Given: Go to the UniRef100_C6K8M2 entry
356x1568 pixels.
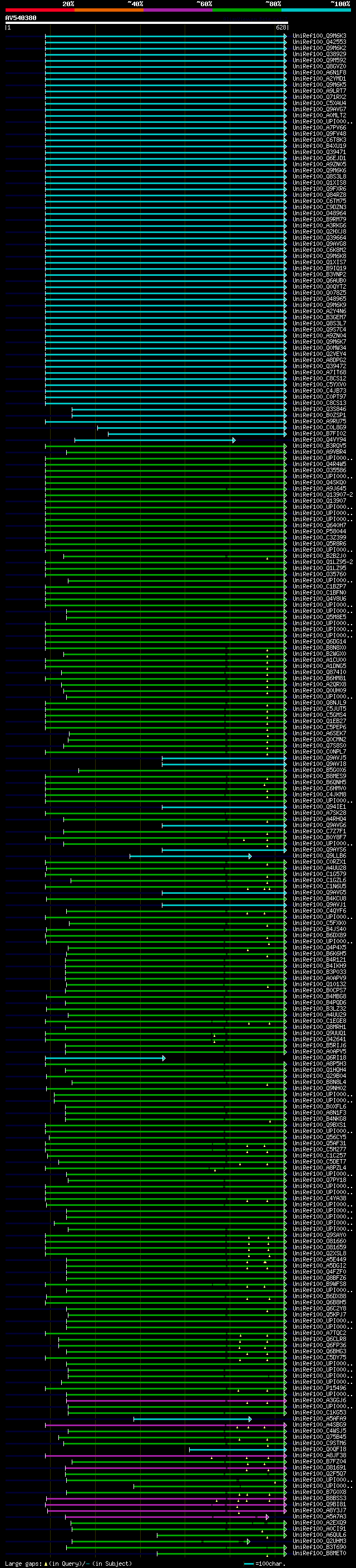Looking at the screenshot, I should (319, 250).
